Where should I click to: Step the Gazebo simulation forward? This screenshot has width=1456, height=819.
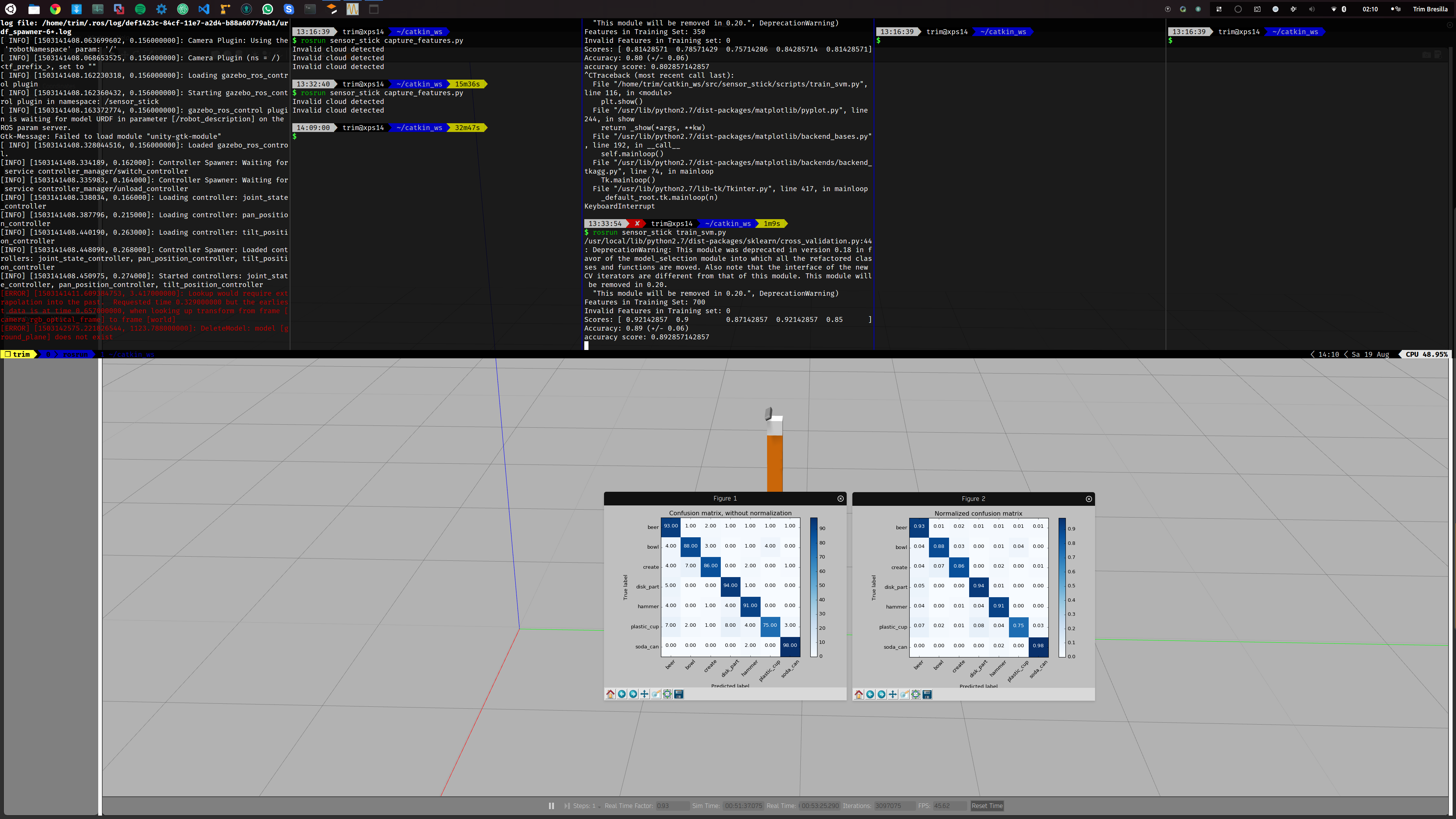[567, 806]
